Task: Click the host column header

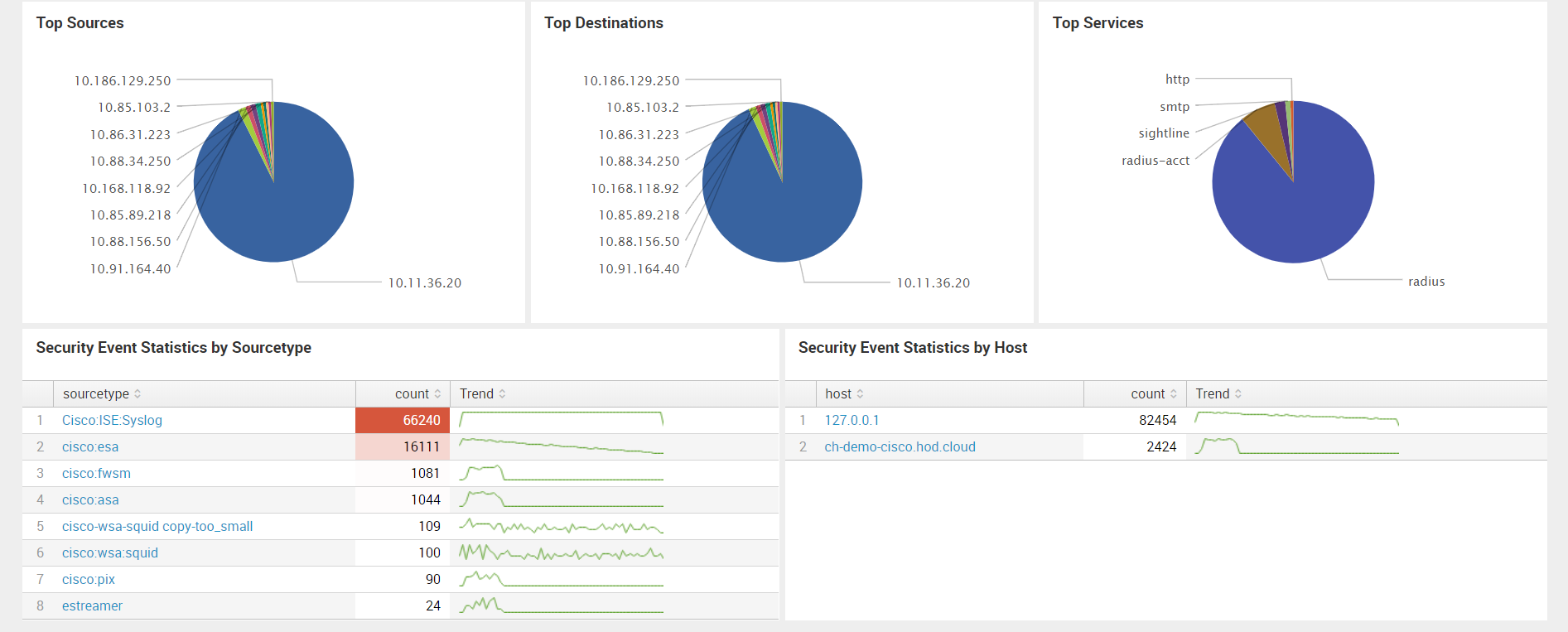Action: [950, 394]
